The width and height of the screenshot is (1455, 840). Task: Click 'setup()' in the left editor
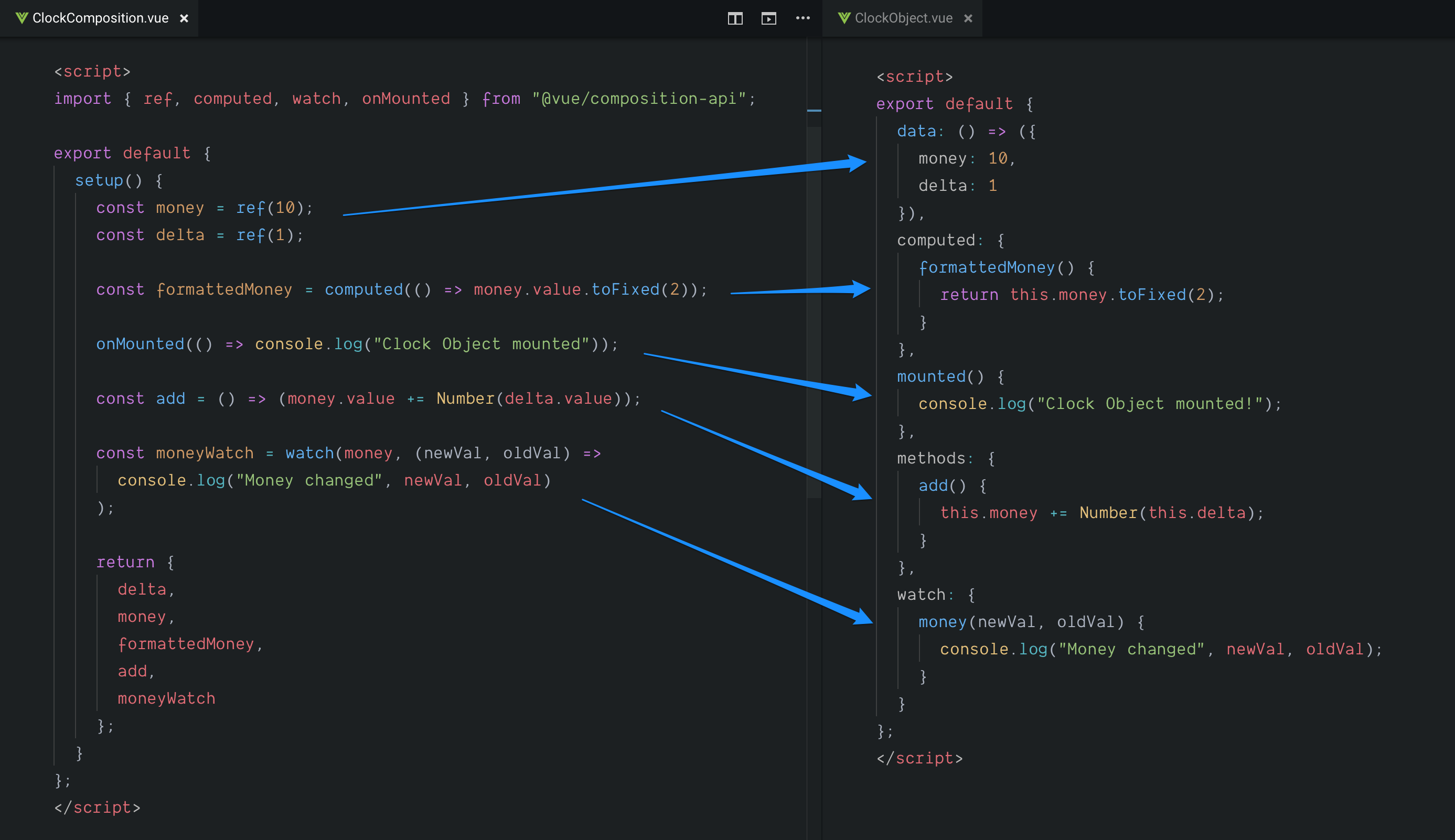tap(109, 180)
